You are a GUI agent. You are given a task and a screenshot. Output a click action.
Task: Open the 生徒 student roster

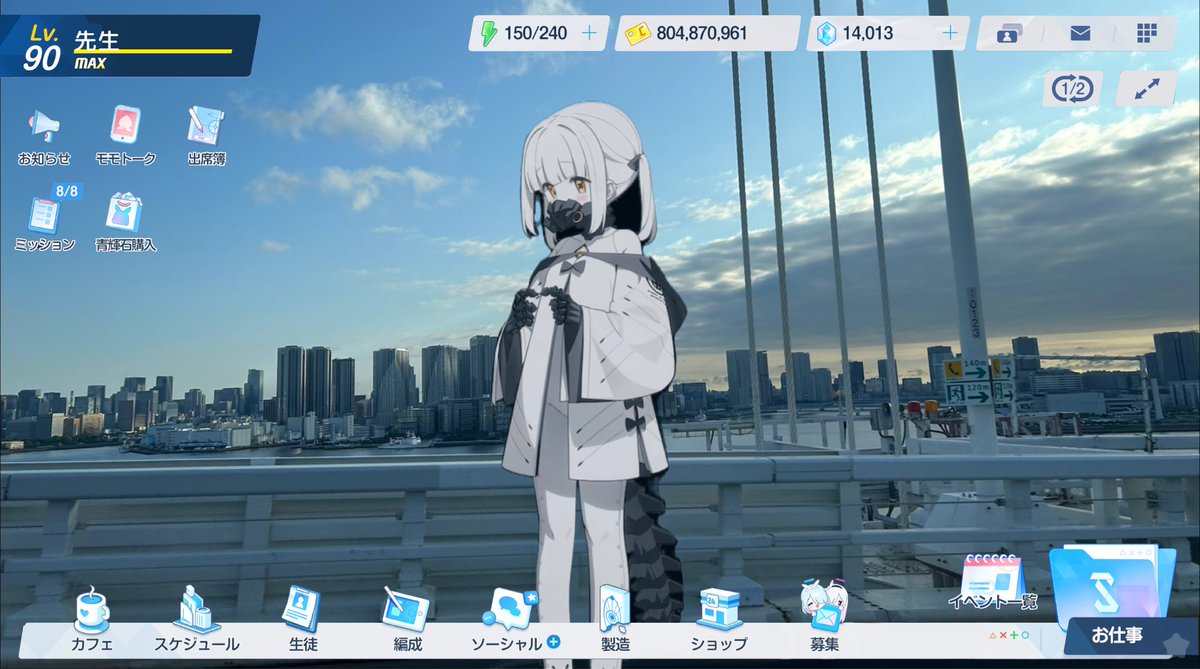coord(302,620)
